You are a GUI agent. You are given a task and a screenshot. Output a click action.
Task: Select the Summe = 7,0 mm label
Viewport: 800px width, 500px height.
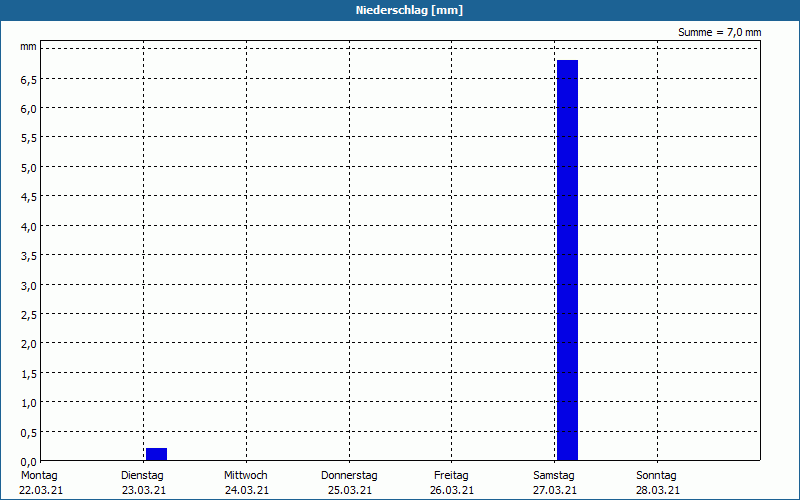[x=719, y=32]
